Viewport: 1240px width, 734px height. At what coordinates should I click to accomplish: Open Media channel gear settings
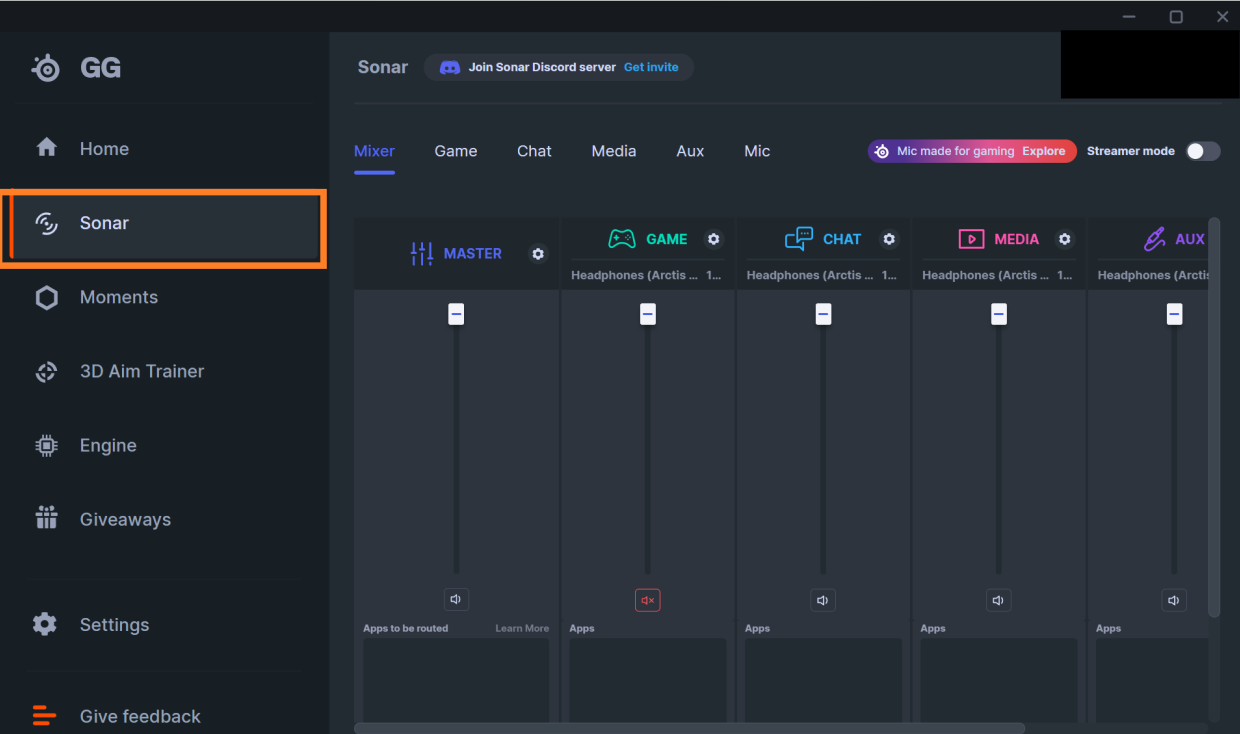pyautogui.click(x=1064, y=239)
